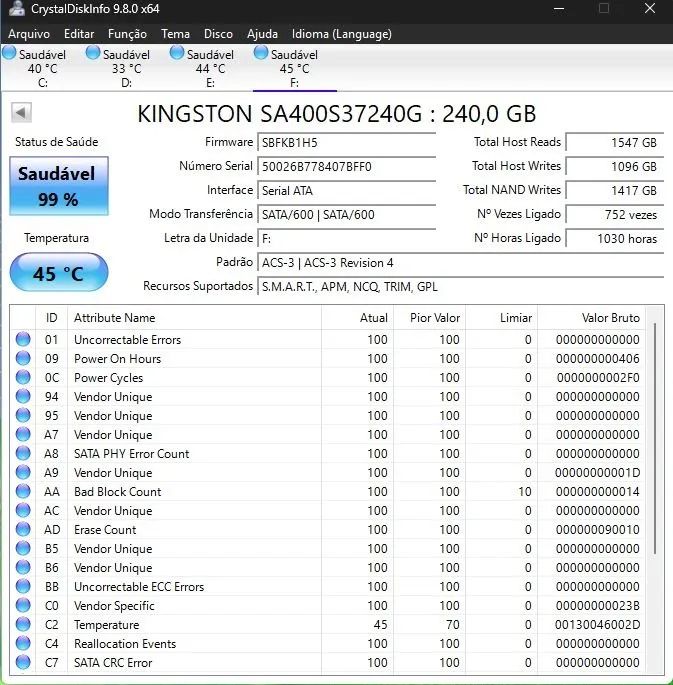Click the Recursos Suportados field
Viewport: 673px width, 685px height.
461,287
